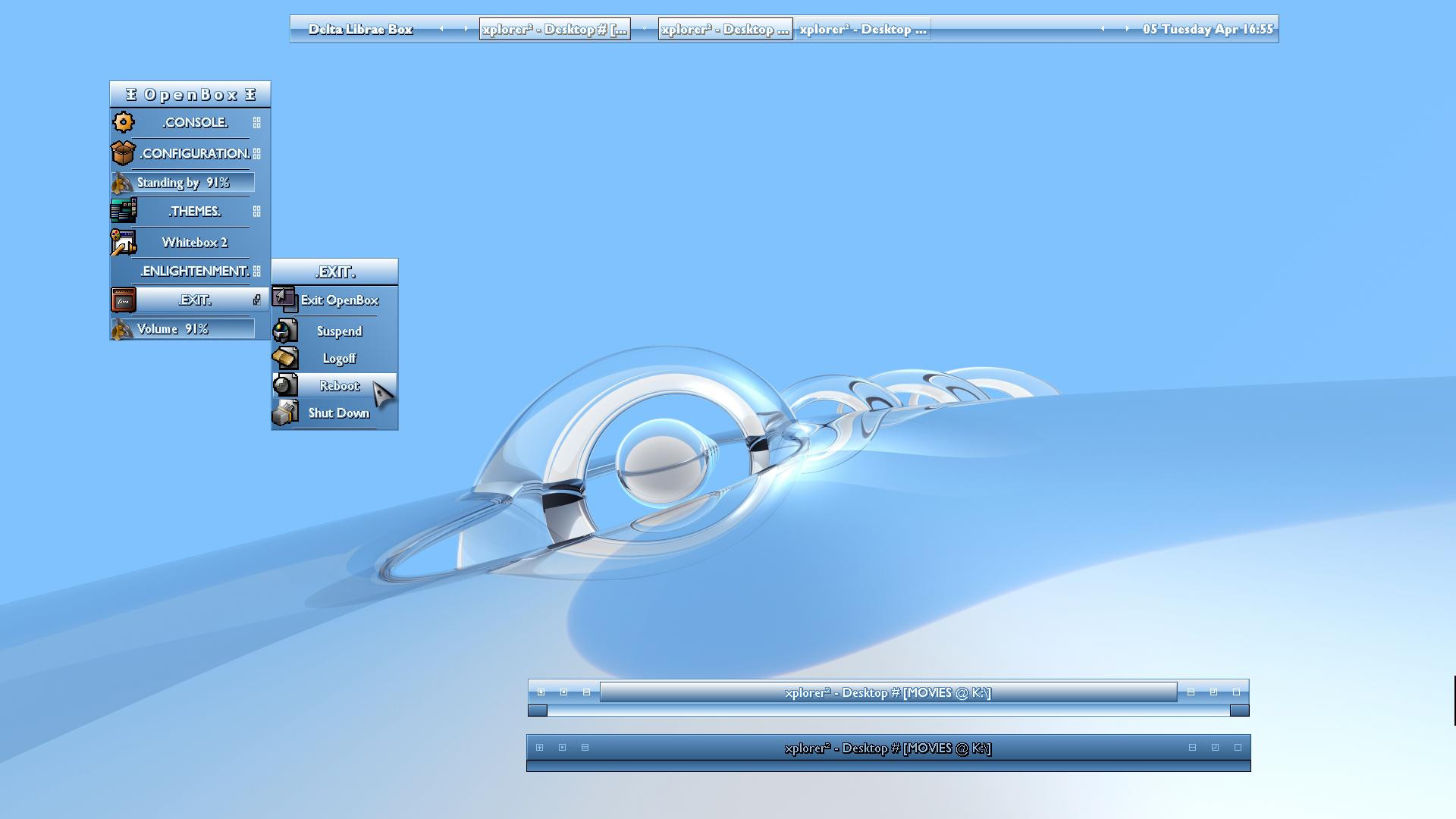Click the gear icon beside .CONSOLE.
1456x819 pixels.
tap(124, 122)
